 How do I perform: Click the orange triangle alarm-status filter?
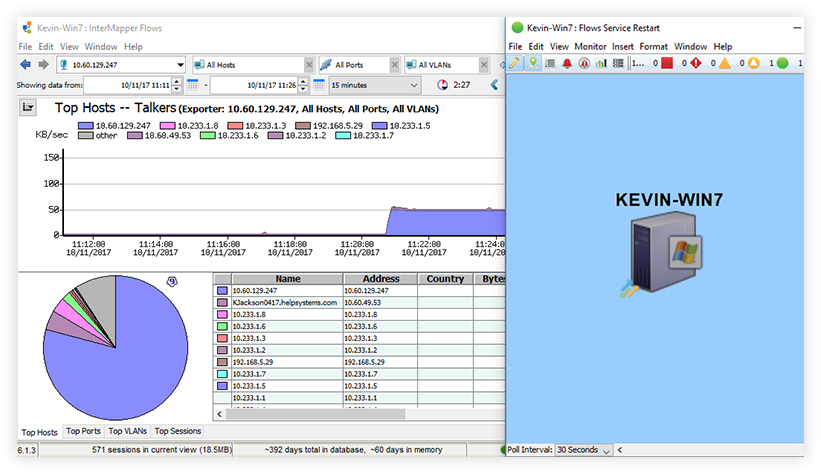(725, 63)
